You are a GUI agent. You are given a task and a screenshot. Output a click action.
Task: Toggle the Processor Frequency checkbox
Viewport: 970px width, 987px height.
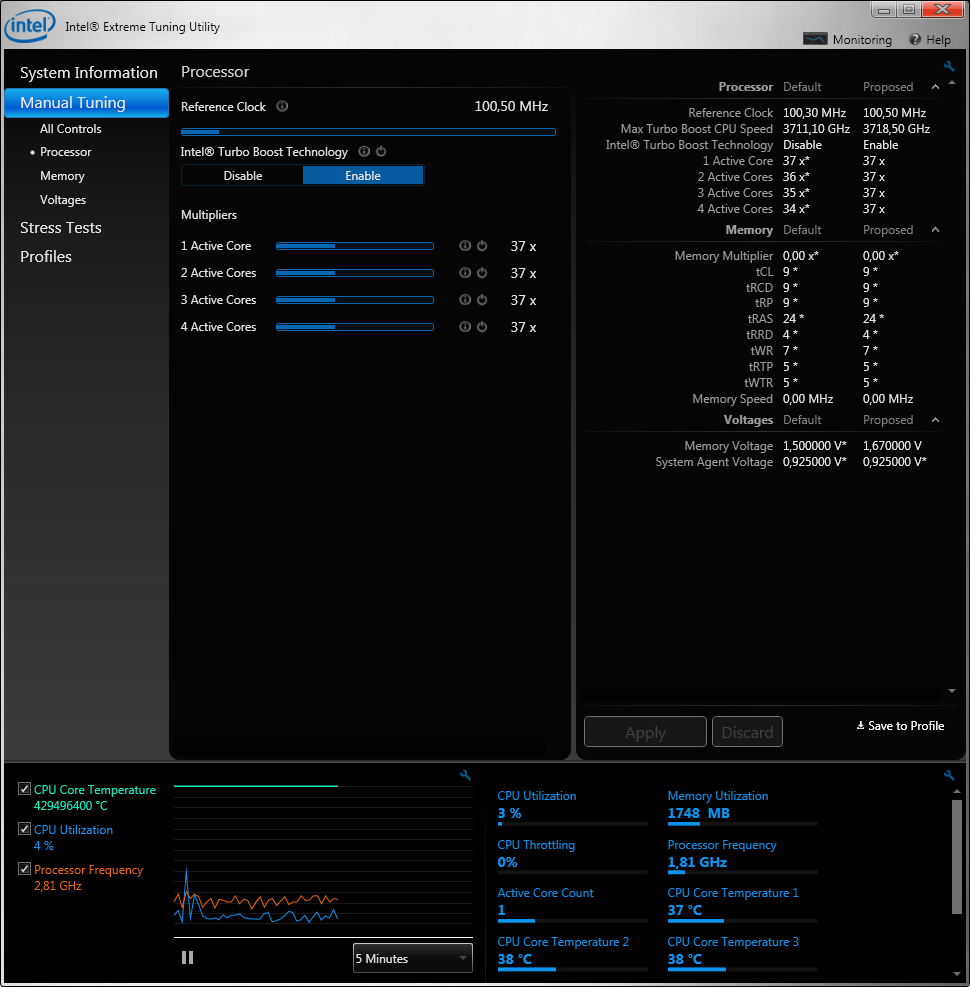[x=25, y=870]
